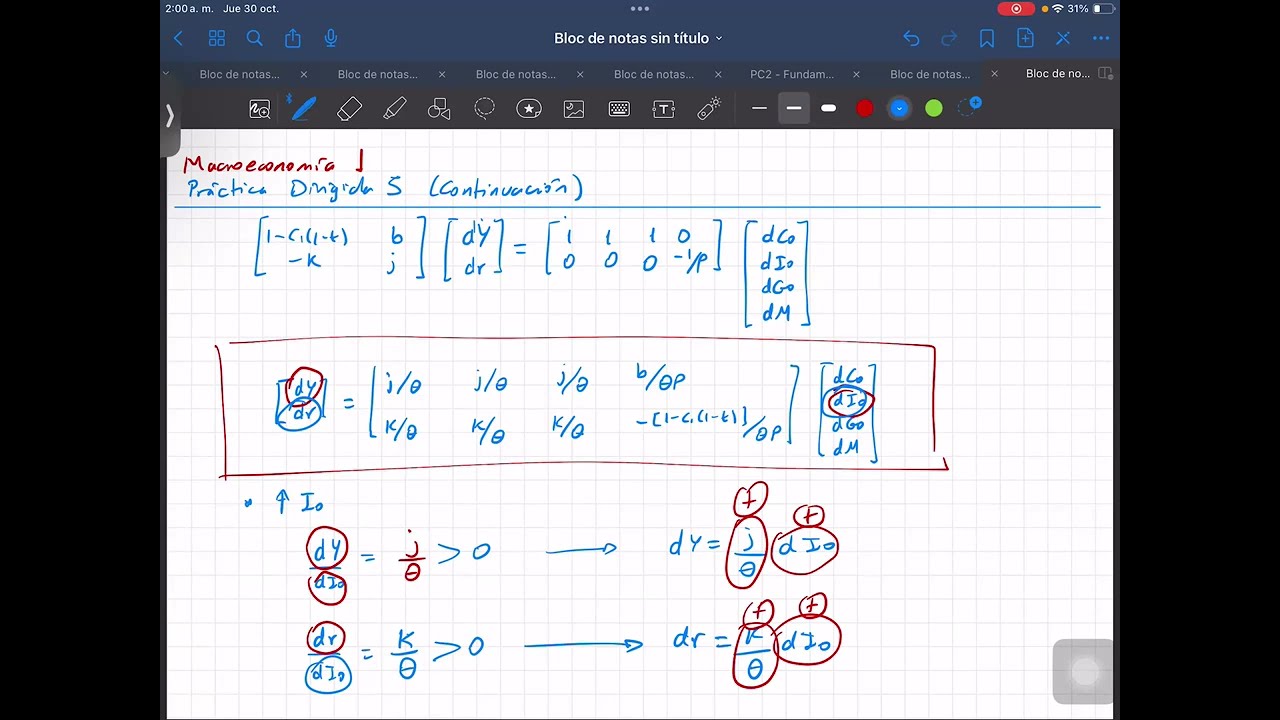Open split view icon on active tab
The width and height of the screenshot is (1280, 720).
(x=1105, y=74)
